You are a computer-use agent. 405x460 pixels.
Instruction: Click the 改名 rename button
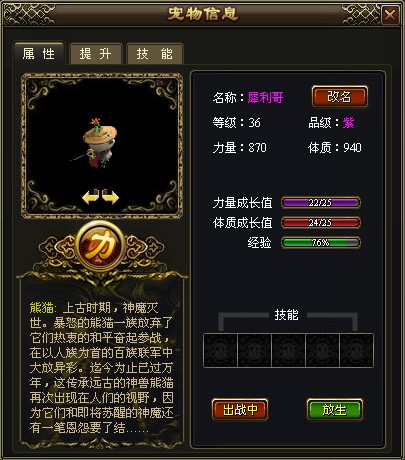[x=340, y=97]
